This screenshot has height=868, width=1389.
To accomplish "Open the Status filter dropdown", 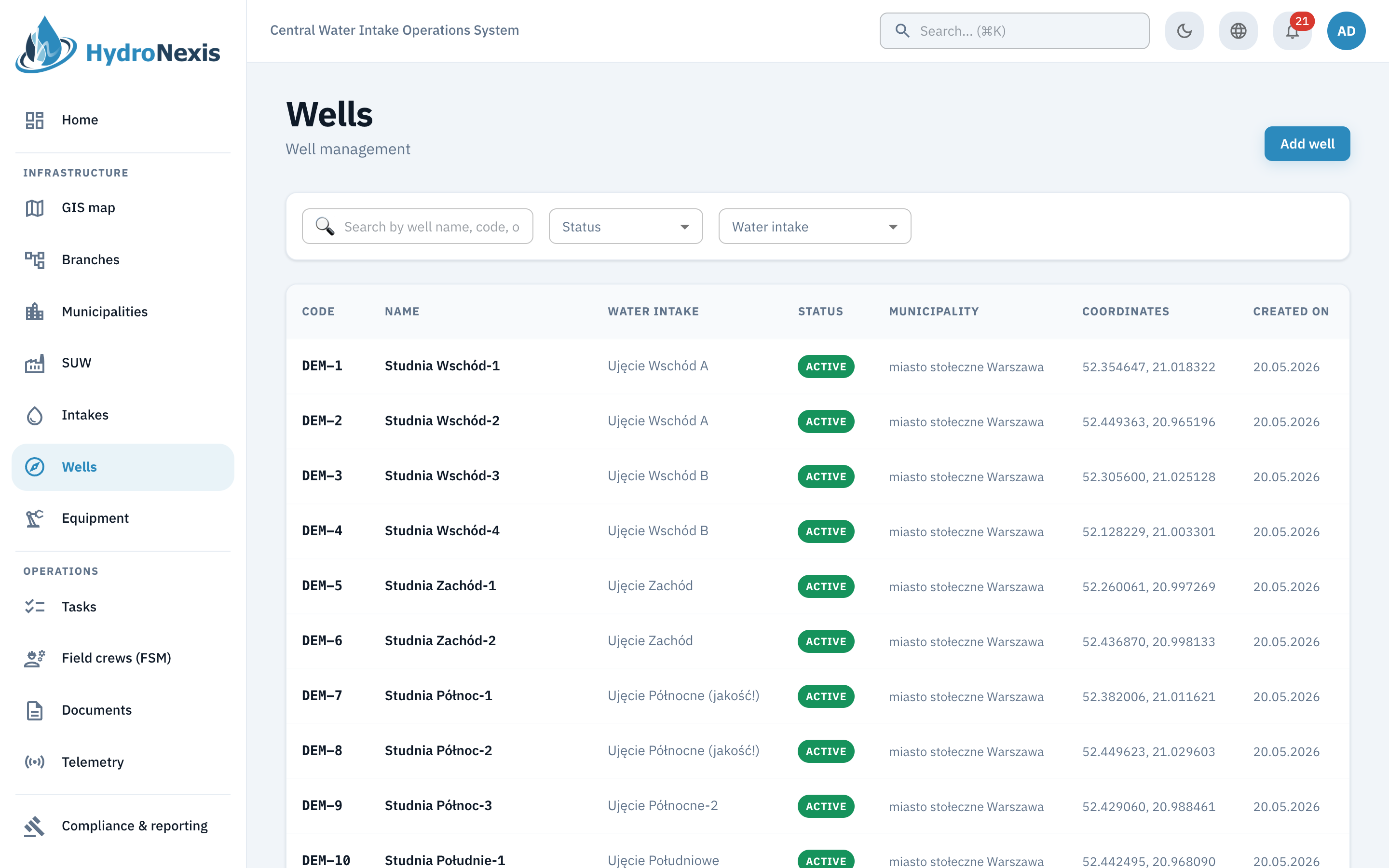I will tap(626, 226).
